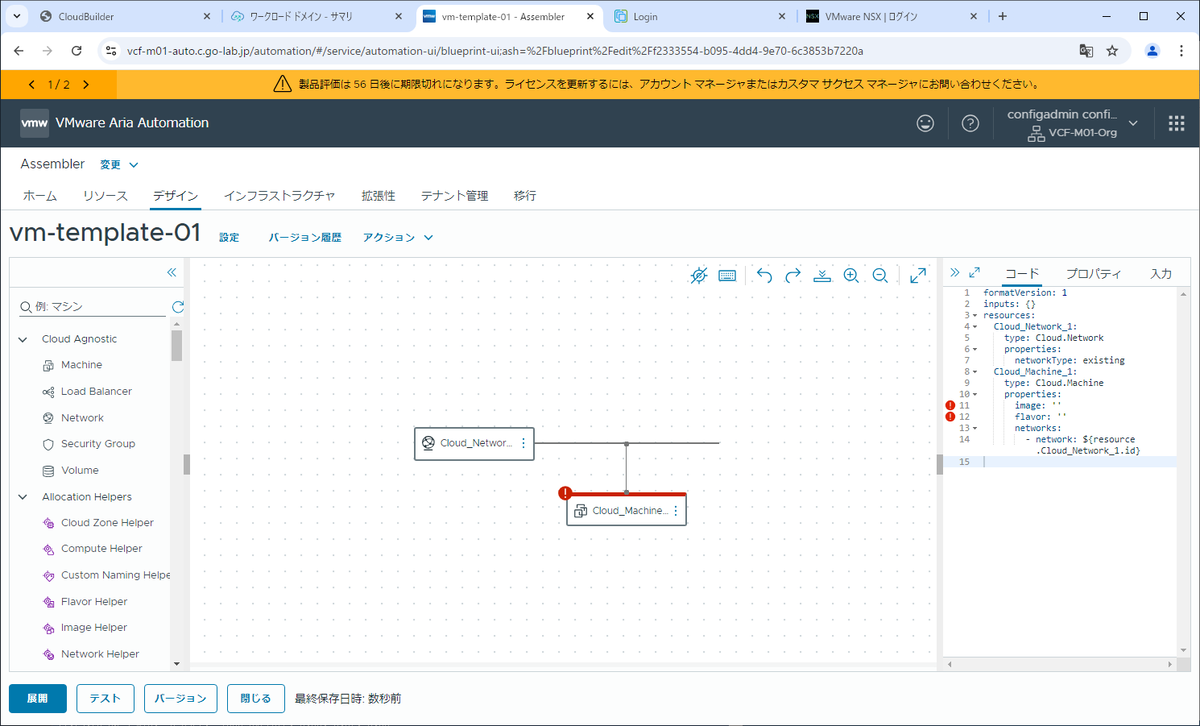Fold the networks block at line 13

(975, 428)
